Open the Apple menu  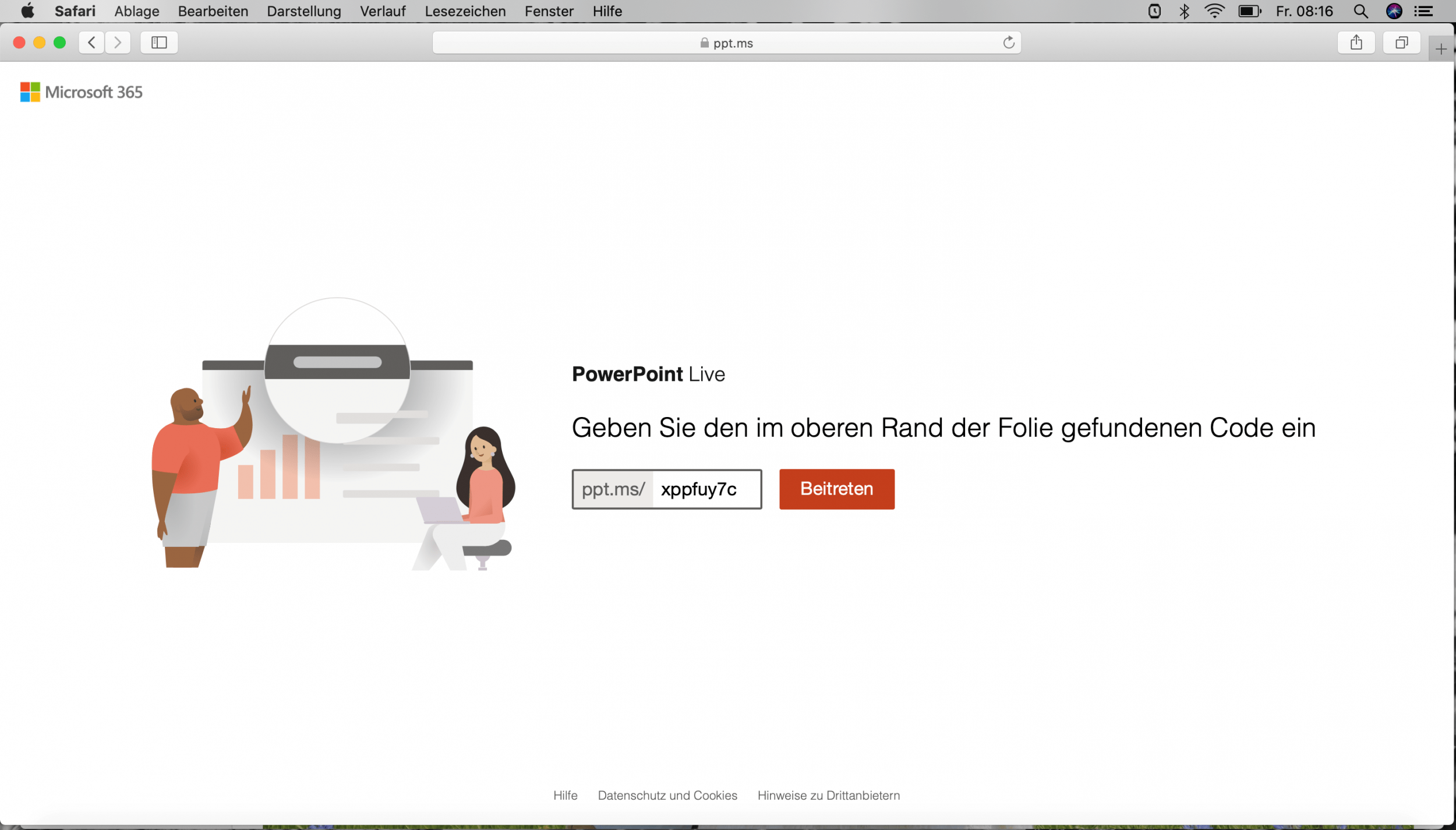point(27,10)
